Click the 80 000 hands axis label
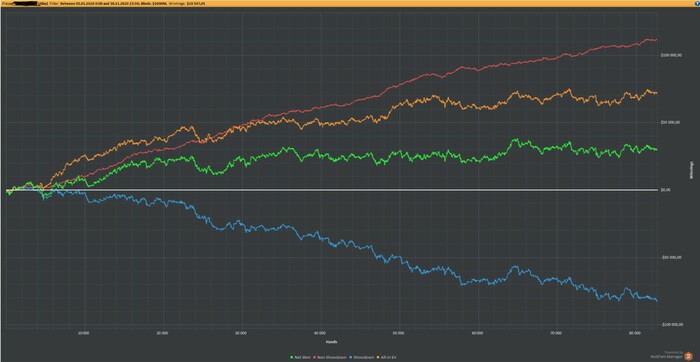The height and width of the screenshot is (362, 700). click(635, 333)
